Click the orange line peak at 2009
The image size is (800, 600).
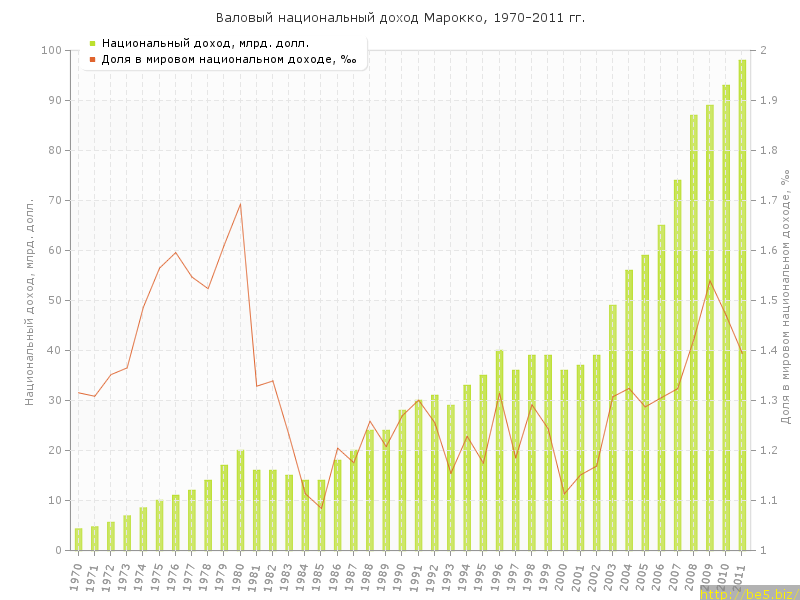pos(709,281)
